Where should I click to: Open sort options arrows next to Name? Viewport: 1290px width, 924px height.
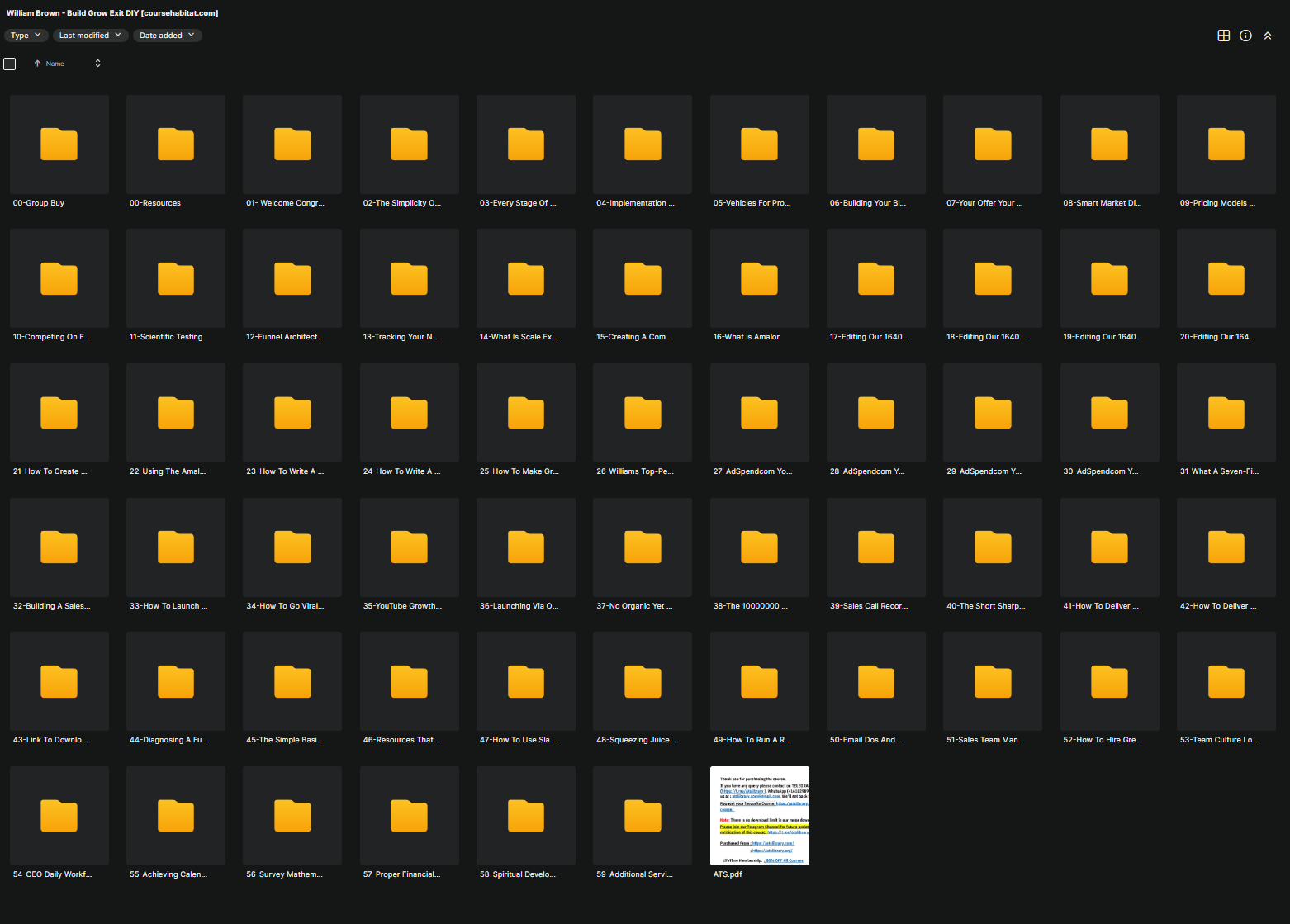[97, 64]
